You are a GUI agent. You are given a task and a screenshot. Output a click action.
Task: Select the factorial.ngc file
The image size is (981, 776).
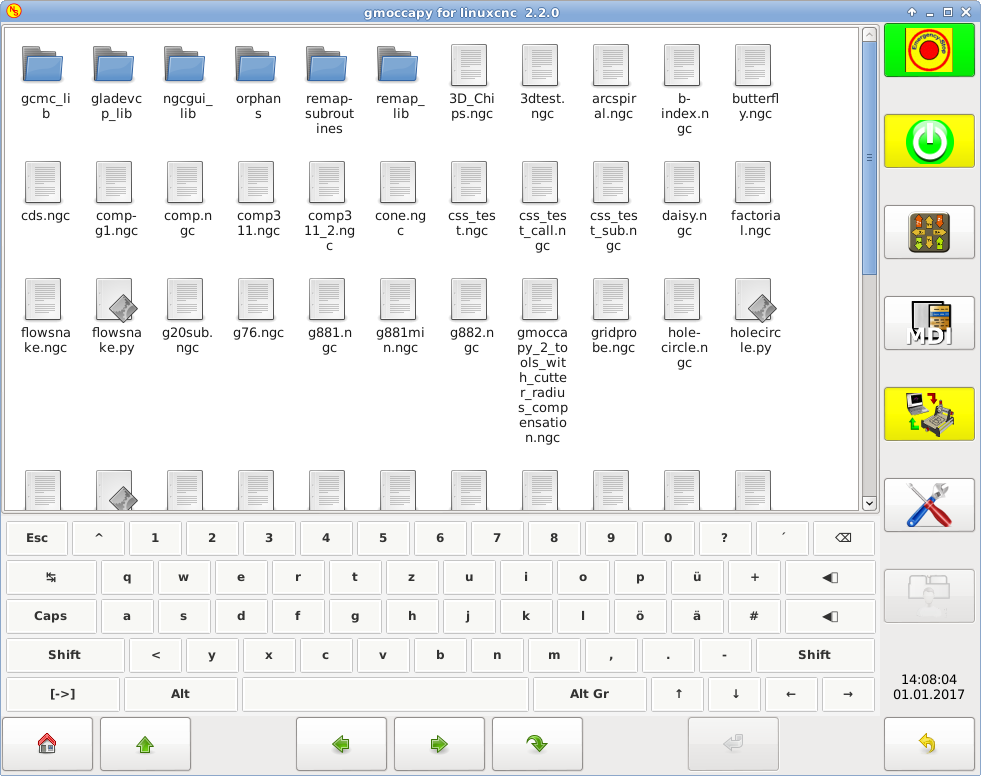tap(755, 198)
